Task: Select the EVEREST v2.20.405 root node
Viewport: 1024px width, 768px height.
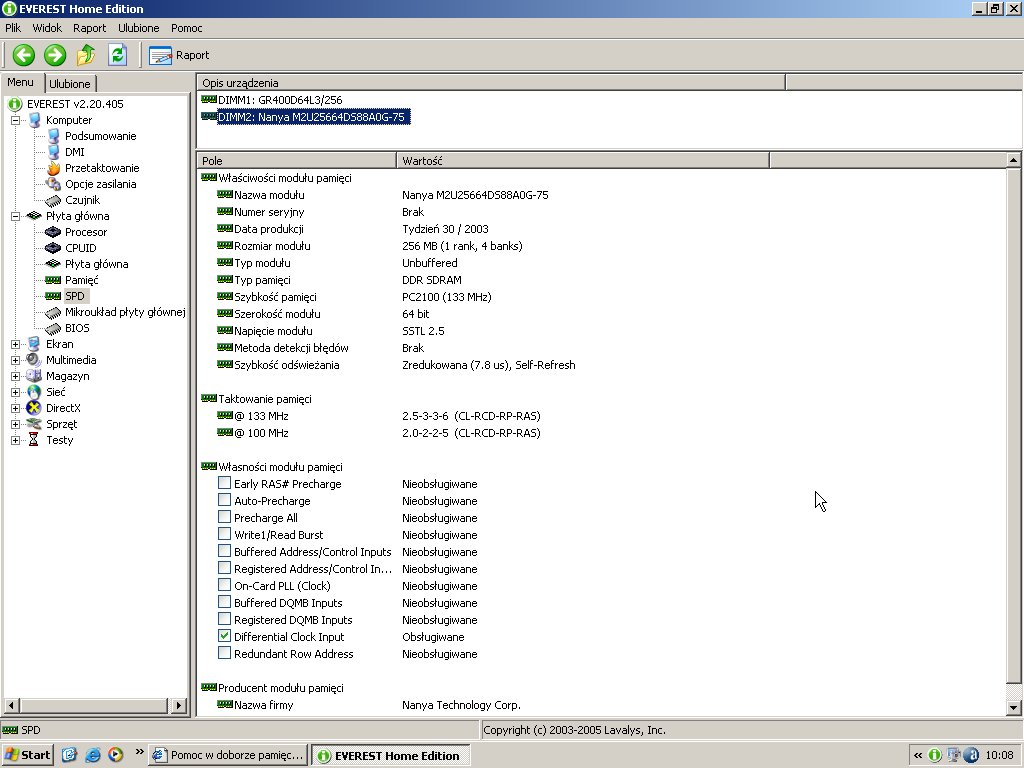Action: coord(74,104)
